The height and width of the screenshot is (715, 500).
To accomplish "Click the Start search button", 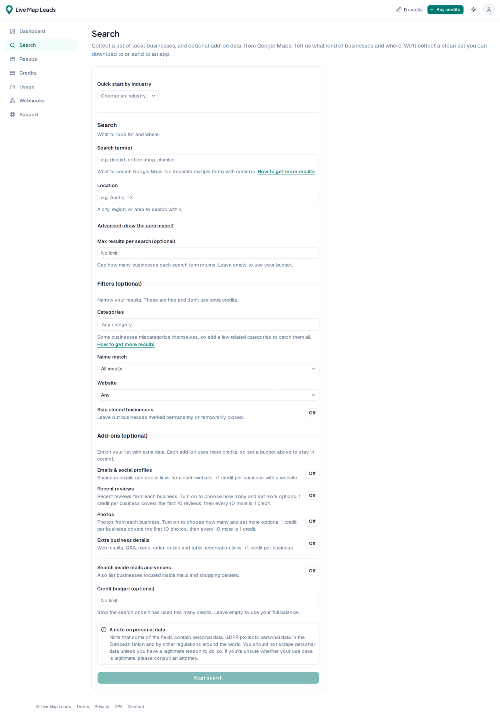I will tap(208, 678).
